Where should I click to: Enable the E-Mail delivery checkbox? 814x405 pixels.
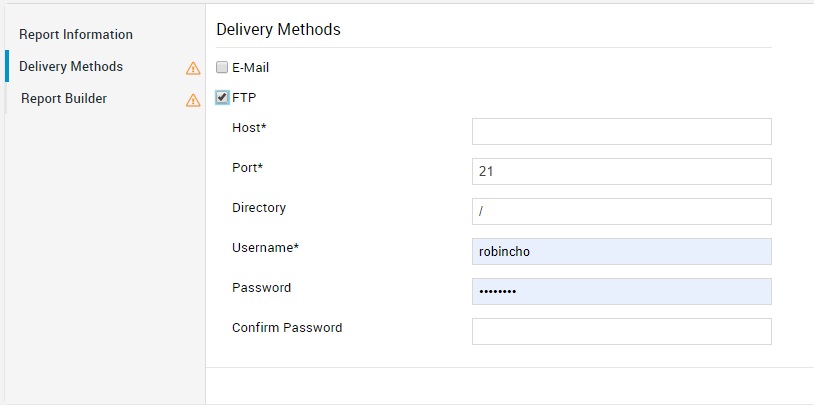(x=222, y=68)
